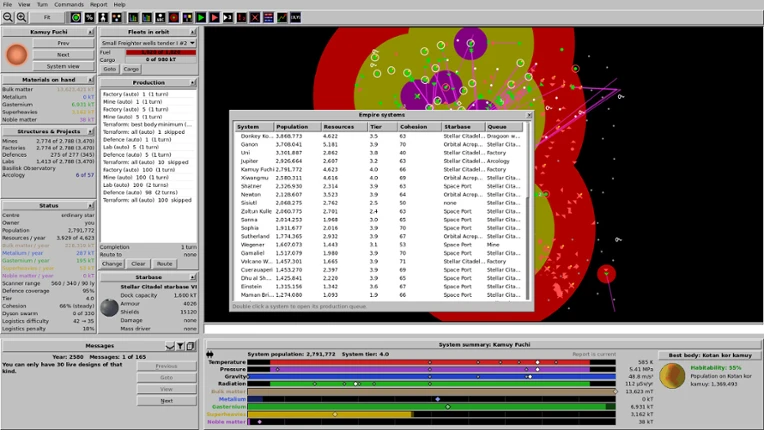Screen dimensions: 764x430
Task: Click the red play arrow icon
Action: (214, 18)
